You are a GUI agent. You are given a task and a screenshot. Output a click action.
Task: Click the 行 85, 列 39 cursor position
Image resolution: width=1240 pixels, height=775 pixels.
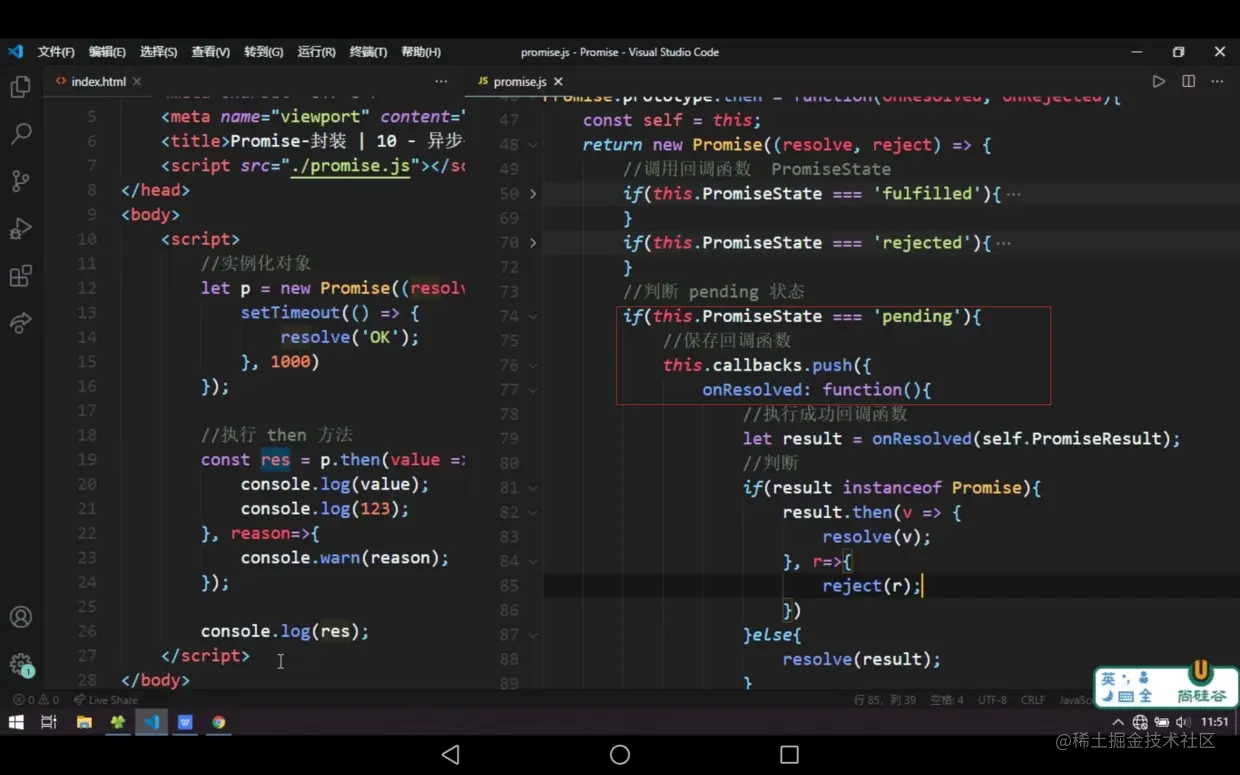pyautogui.click(x=885, y=700)
